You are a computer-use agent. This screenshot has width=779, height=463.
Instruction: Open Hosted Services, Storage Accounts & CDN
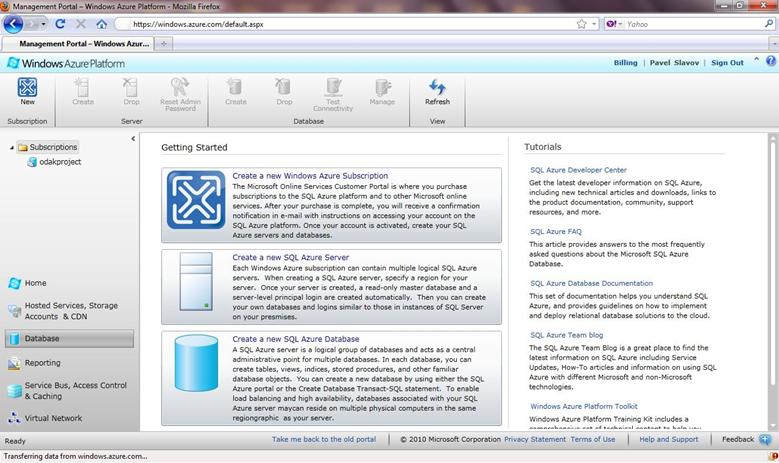point(65,311)
